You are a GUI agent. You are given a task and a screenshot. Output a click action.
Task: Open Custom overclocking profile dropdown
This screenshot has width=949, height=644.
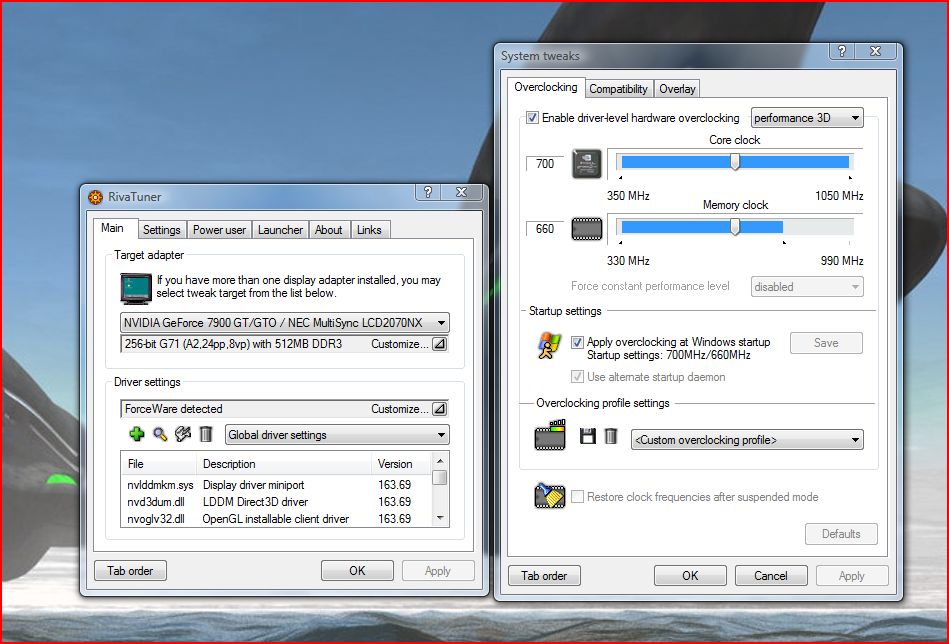coord(747,439)
